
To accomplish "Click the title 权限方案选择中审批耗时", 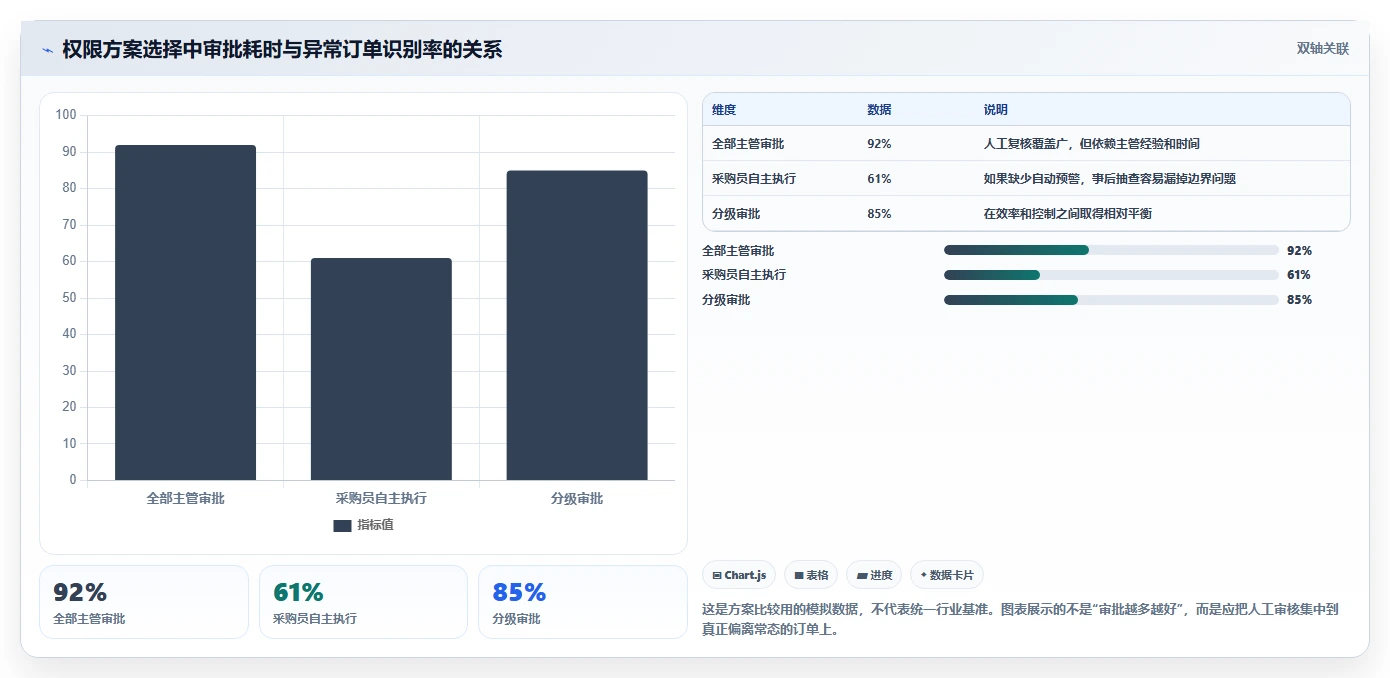I will 282,49.
